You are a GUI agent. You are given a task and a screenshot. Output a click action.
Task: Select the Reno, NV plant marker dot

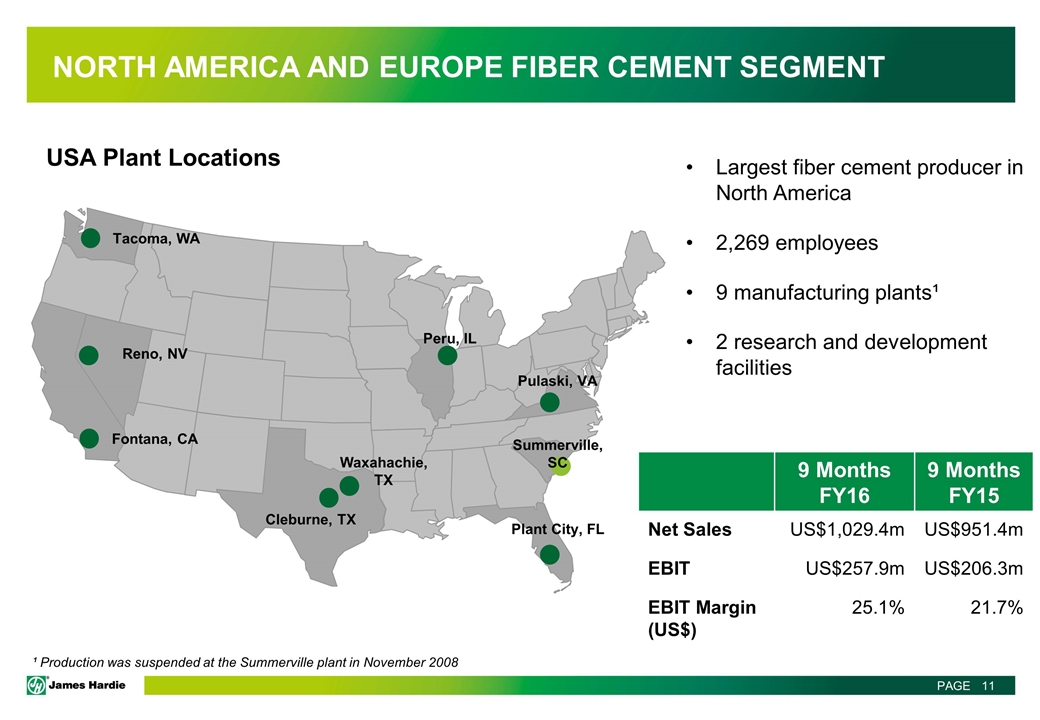[89, 354]
